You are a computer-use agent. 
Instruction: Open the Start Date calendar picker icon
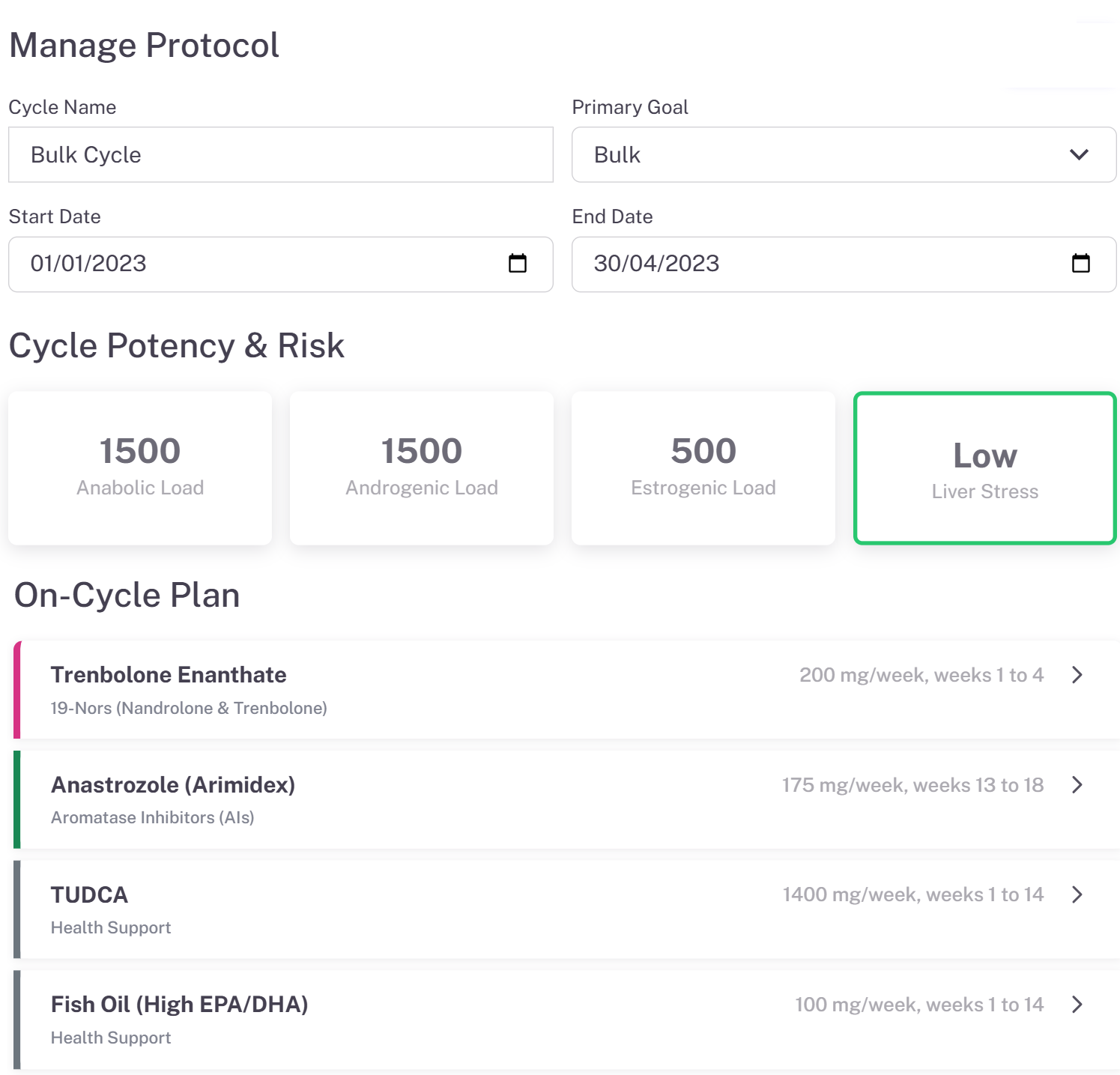click(x=518, y=264)
